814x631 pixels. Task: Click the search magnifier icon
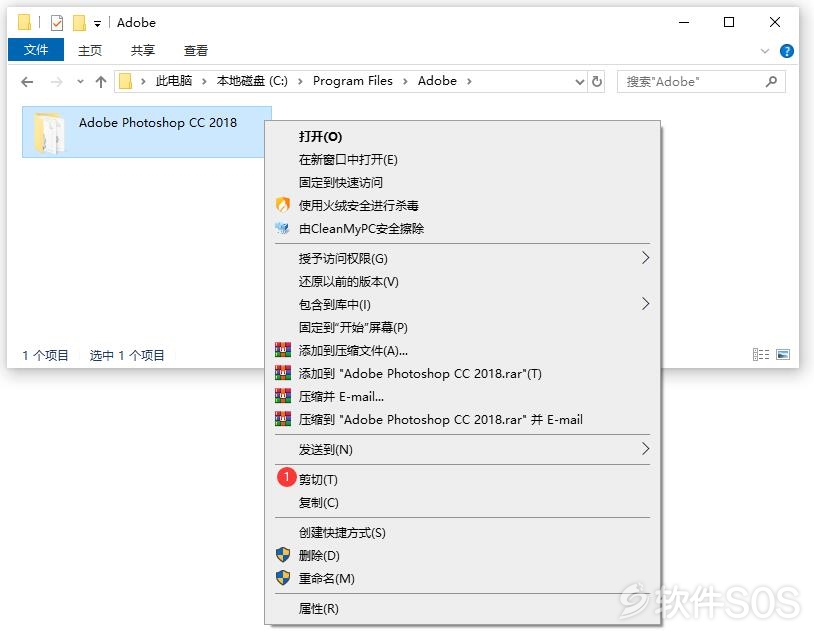(x=771, y=82)
